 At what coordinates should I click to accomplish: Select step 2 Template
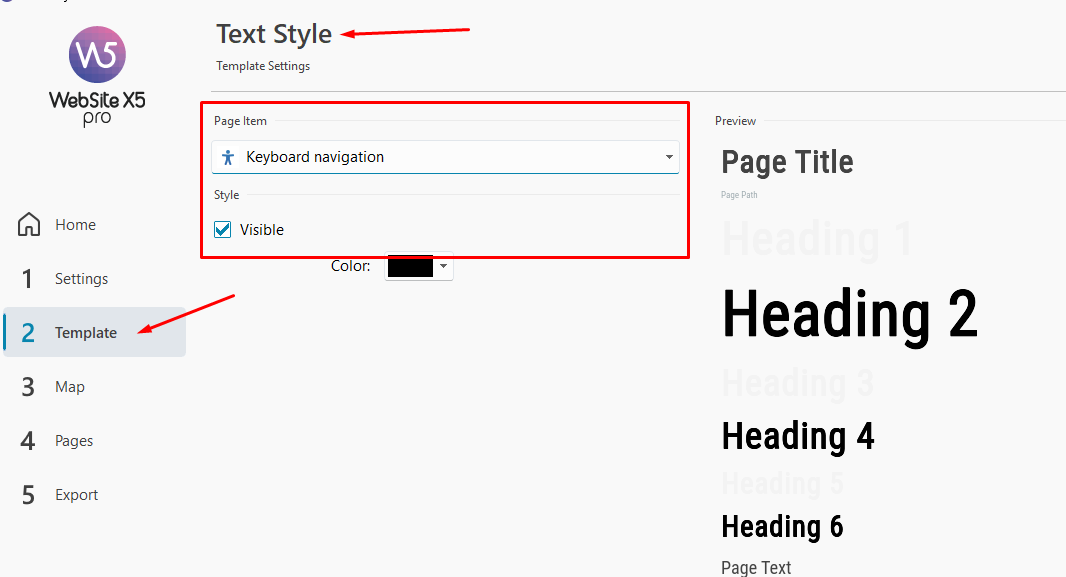click(x=94, y=332)
